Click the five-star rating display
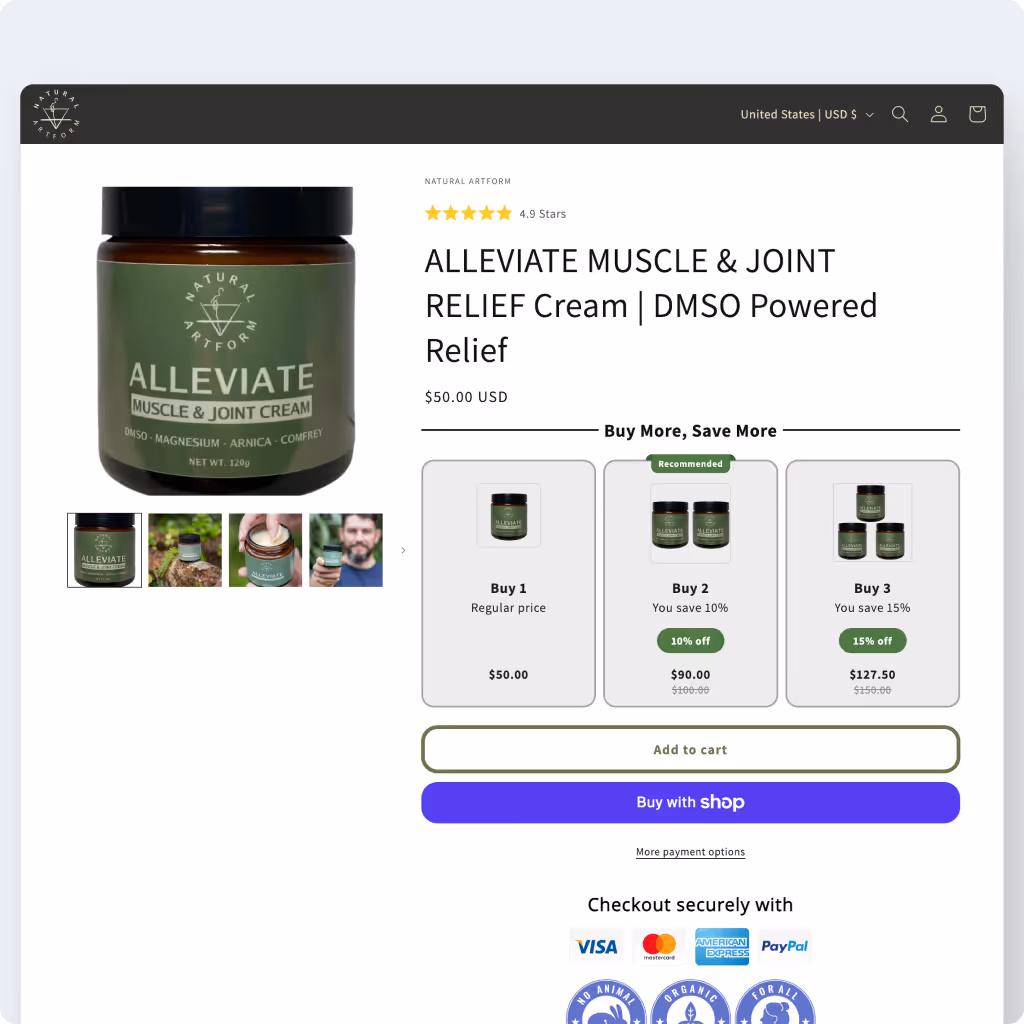 [468, 214]
